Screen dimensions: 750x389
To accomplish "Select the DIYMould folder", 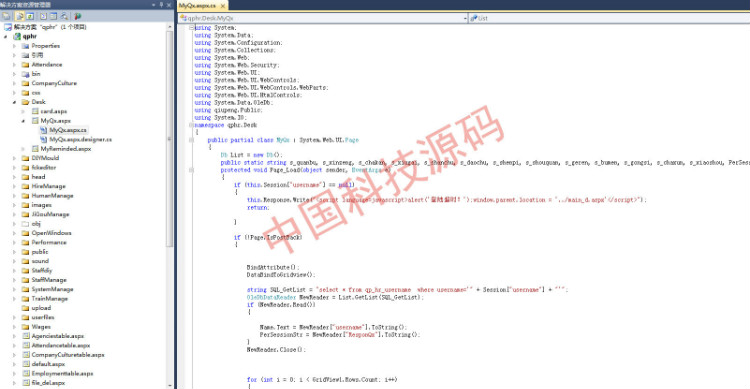I will [x=45, y=158].
